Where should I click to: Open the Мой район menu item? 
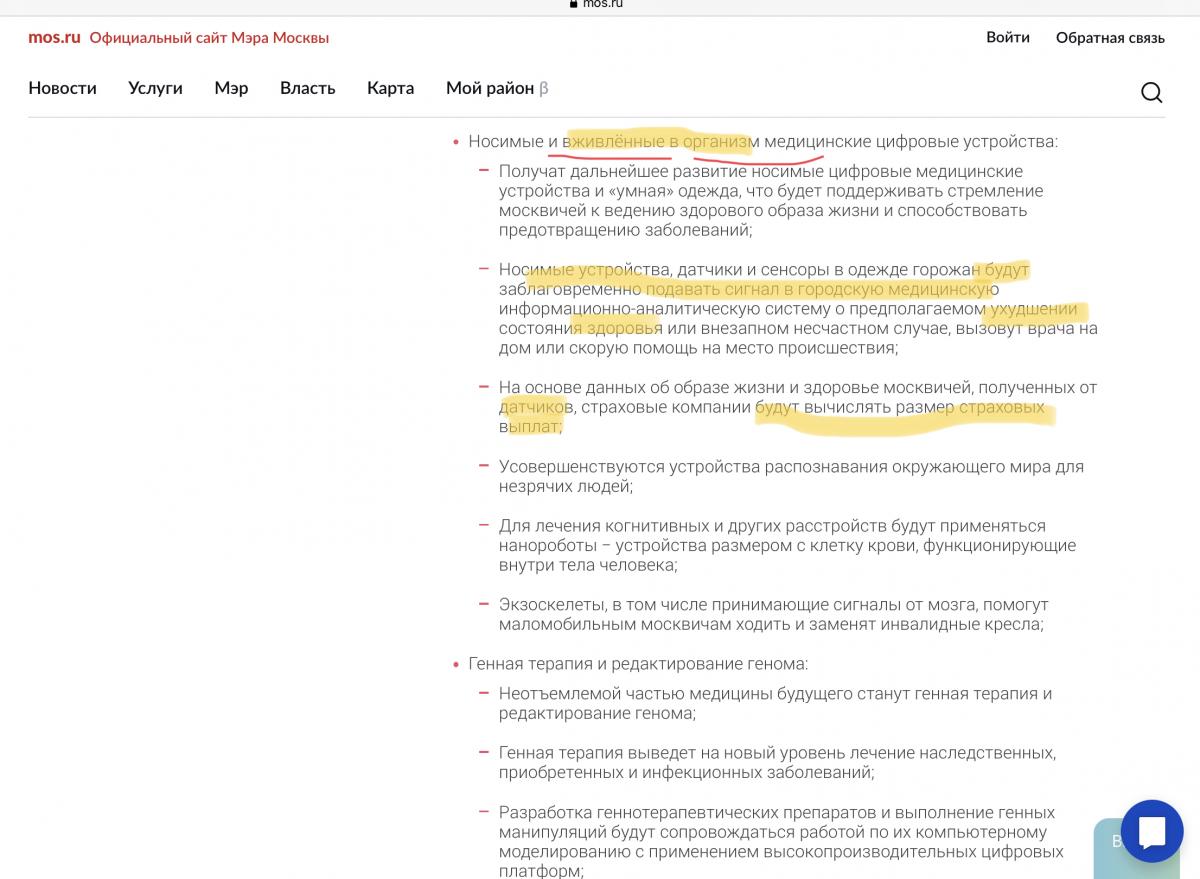pos(497,88)
